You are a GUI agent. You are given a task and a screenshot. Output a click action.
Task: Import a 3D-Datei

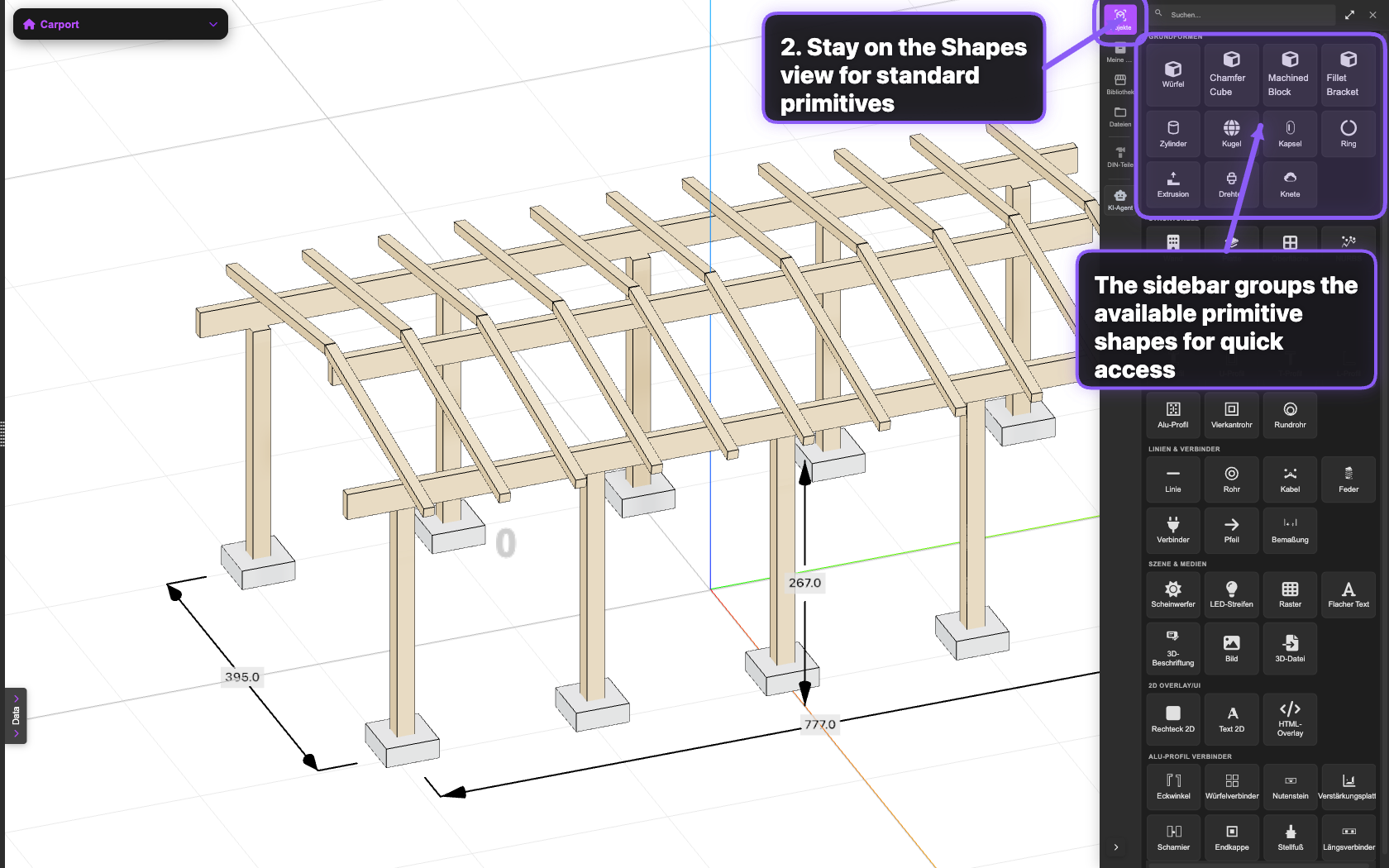(1289, 648)
